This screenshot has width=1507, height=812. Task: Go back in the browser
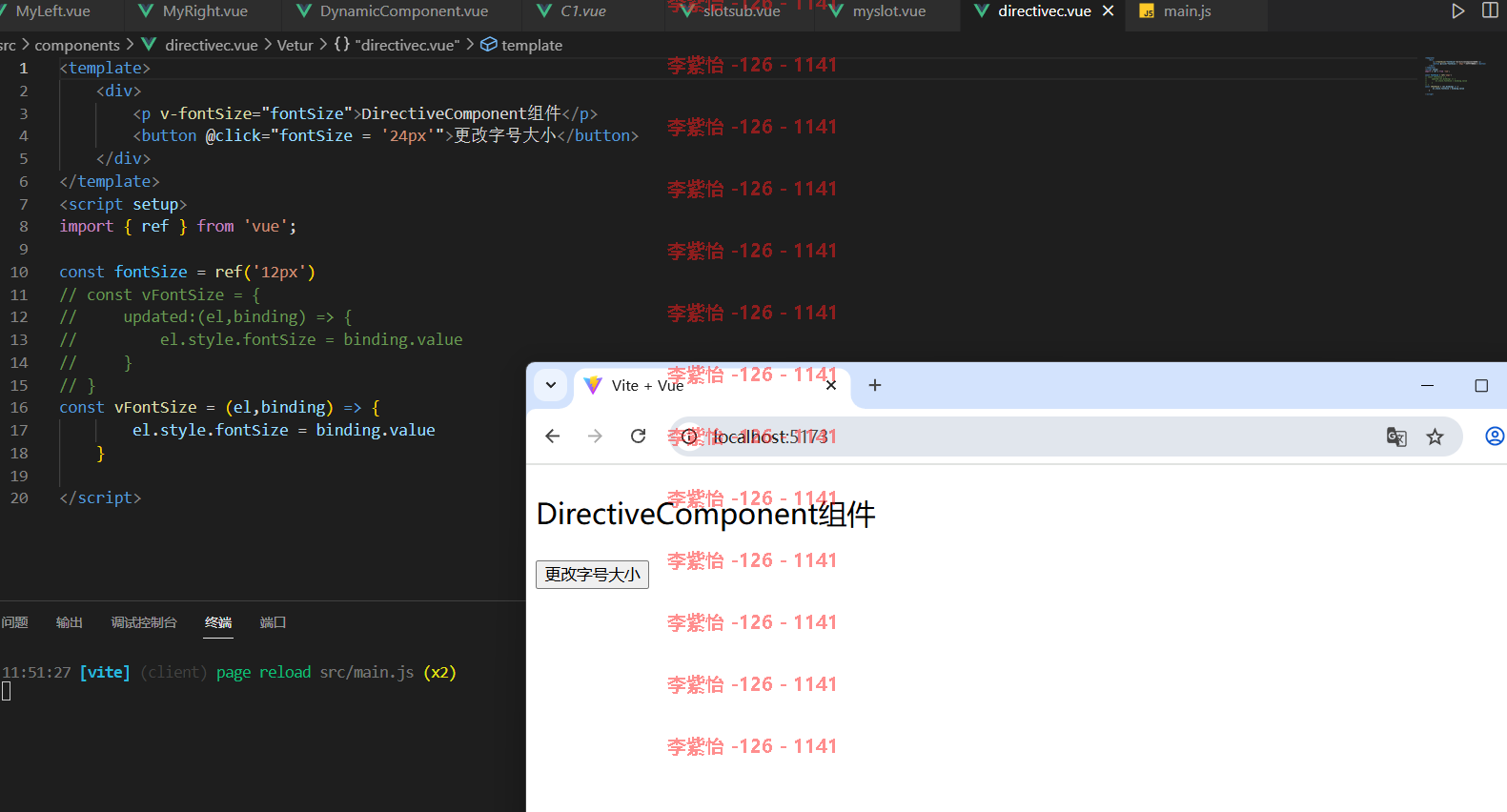tap(552, 436)
